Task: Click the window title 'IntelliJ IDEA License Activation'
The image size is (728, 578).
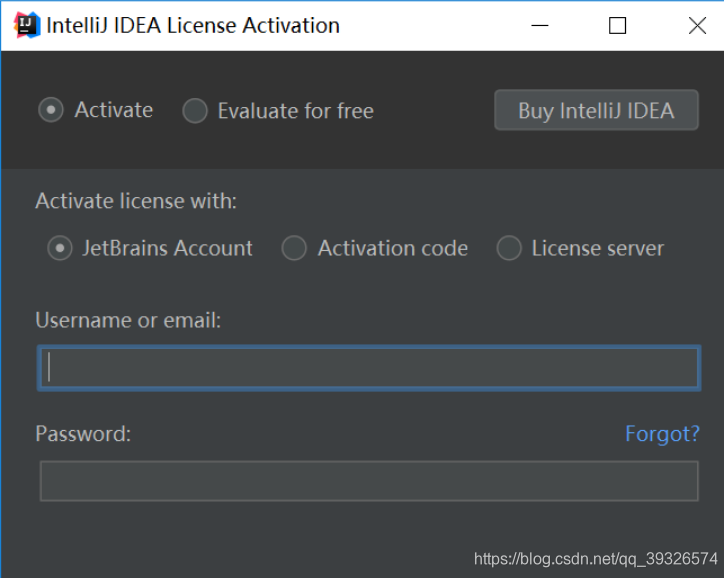Action: 193,26
